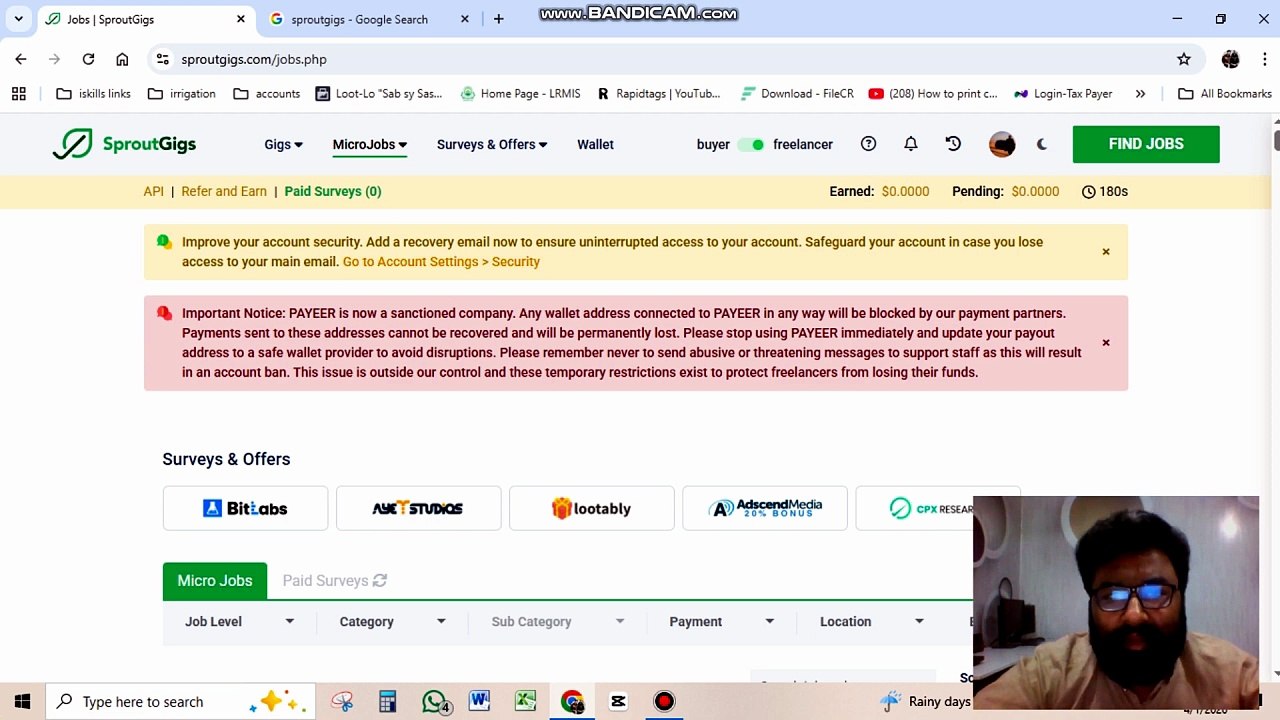
Task: Click the SproutGigs logo
Action: 124,144
